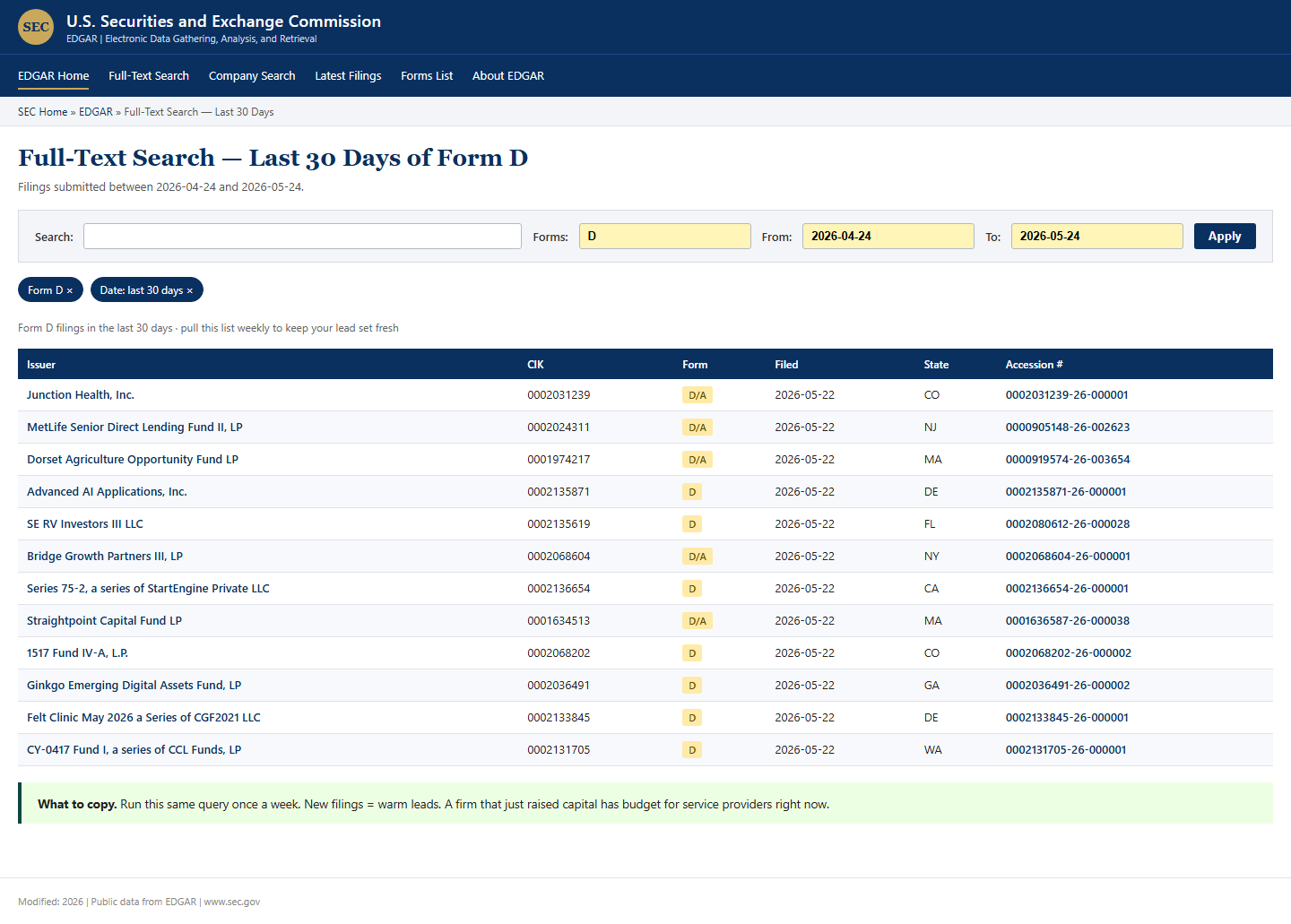The height and width of the screenshot is (924, 1291).
Task: Open accession 0002131705-26-000001
Action: pos(1066,750)
